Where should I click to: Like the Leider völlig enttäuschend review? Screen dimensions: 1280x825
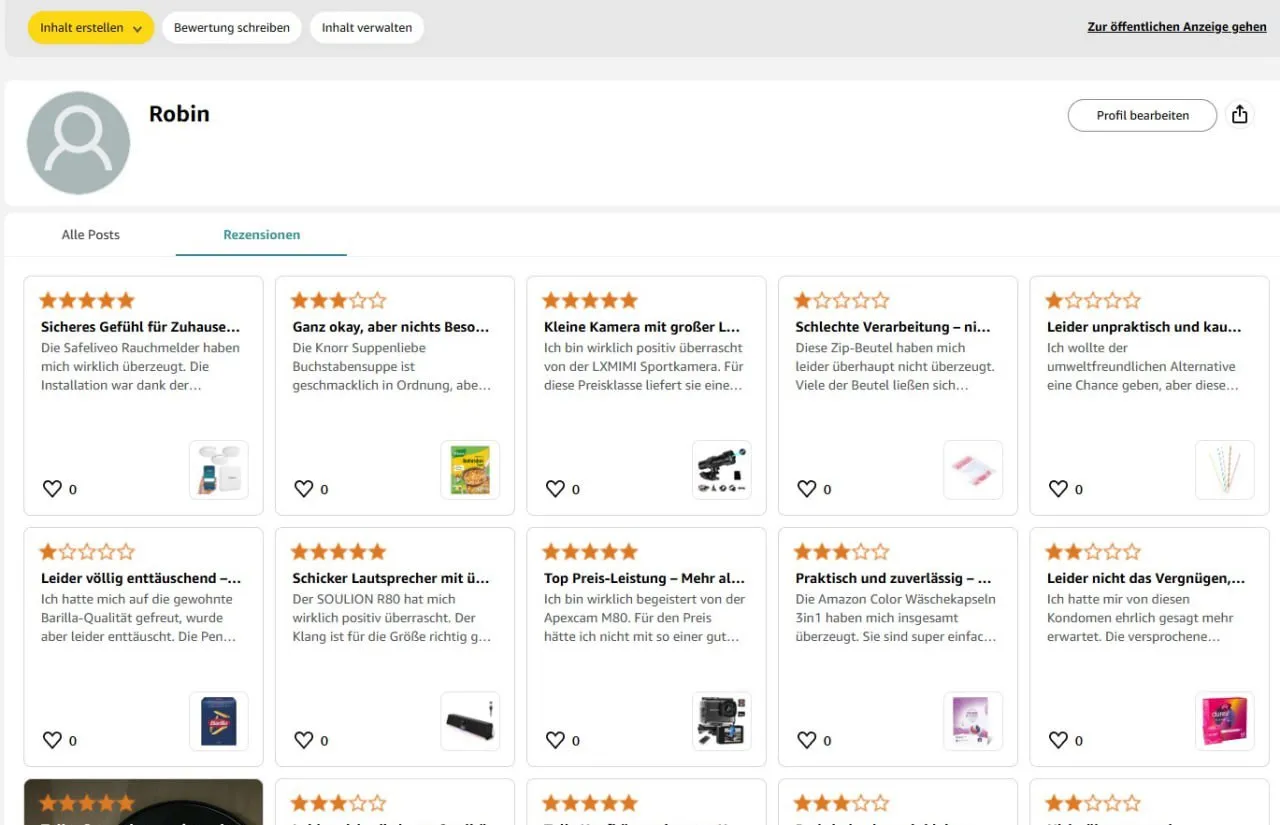(52, 740)
